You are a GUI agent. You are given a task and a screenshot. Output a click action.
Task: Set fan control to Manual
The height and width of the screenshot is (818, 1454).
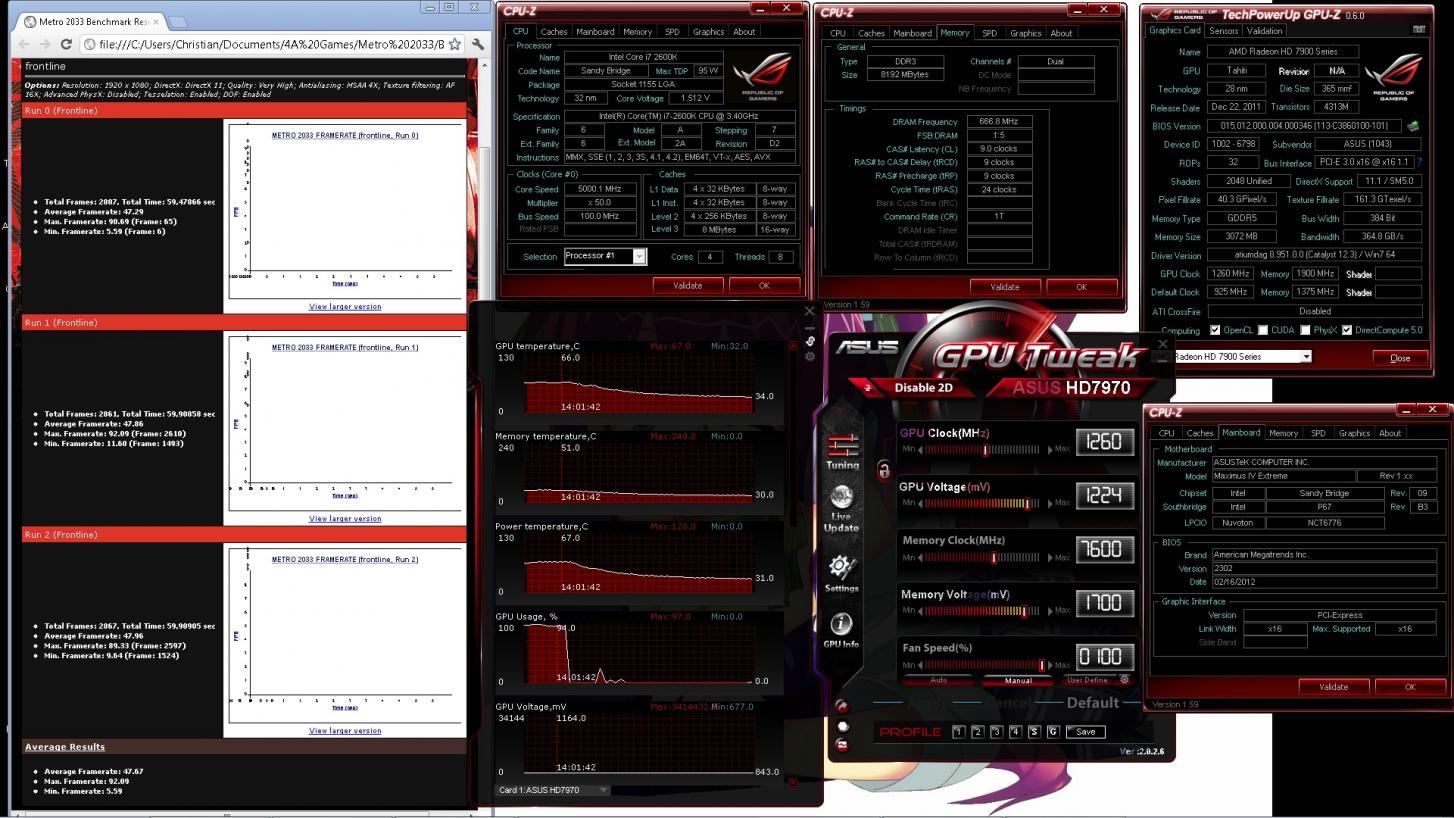pos(1017,680)
